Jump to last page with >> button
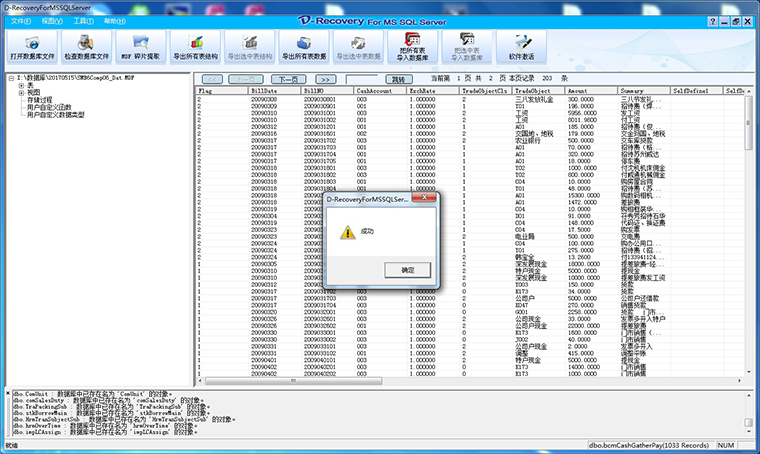This screenshot has height=454, width=760. click(325, 79)
